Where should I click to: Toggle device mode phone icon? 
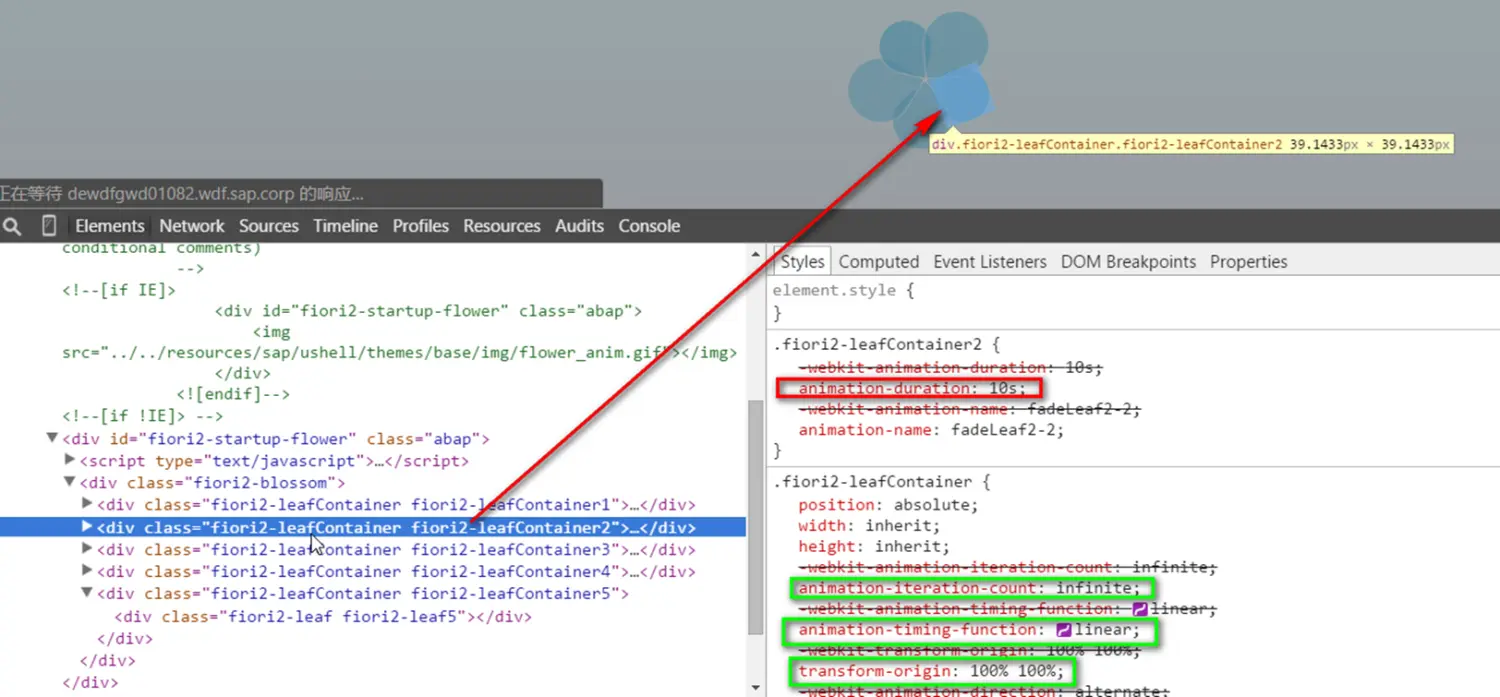coord(48,226)
